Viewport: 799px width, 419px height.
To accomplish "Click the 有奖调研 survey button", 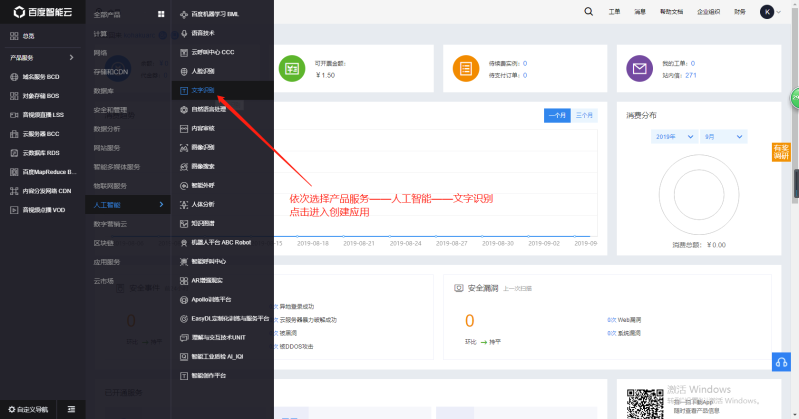I will click(x=781, y=152).
